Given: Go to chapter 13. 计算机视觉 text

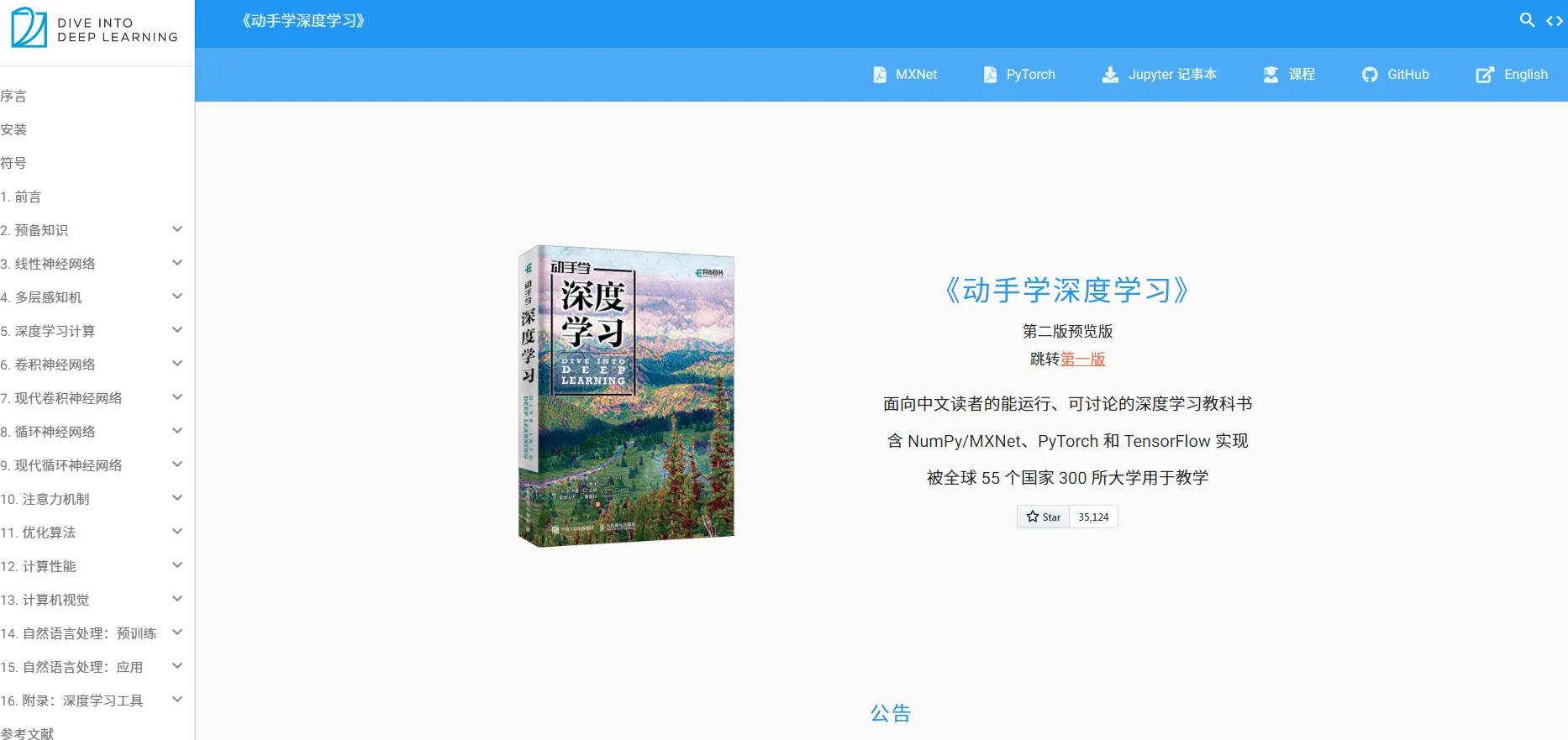Looking at the screenshot, I should tap(45, 600).
